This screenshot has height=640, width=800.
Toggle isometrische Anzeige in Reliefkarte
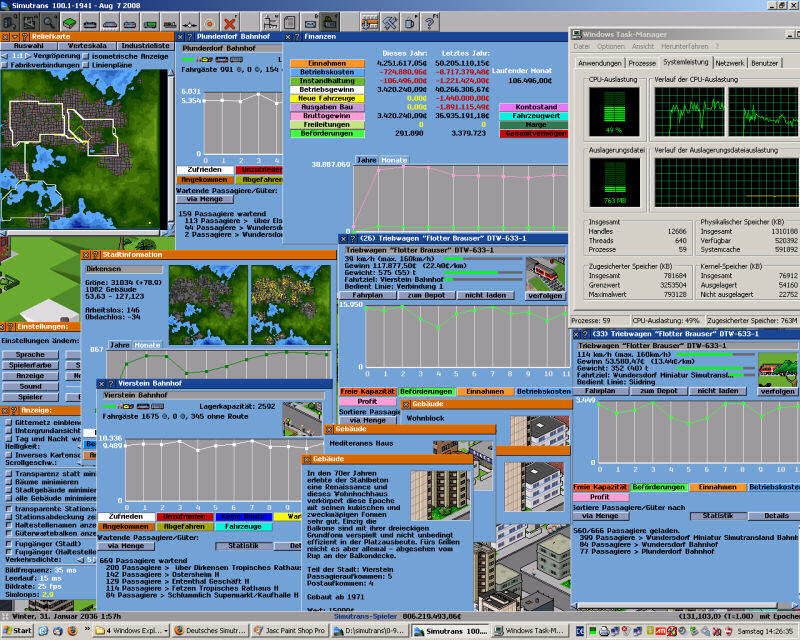pyautogui.click(x=84, y=57)
